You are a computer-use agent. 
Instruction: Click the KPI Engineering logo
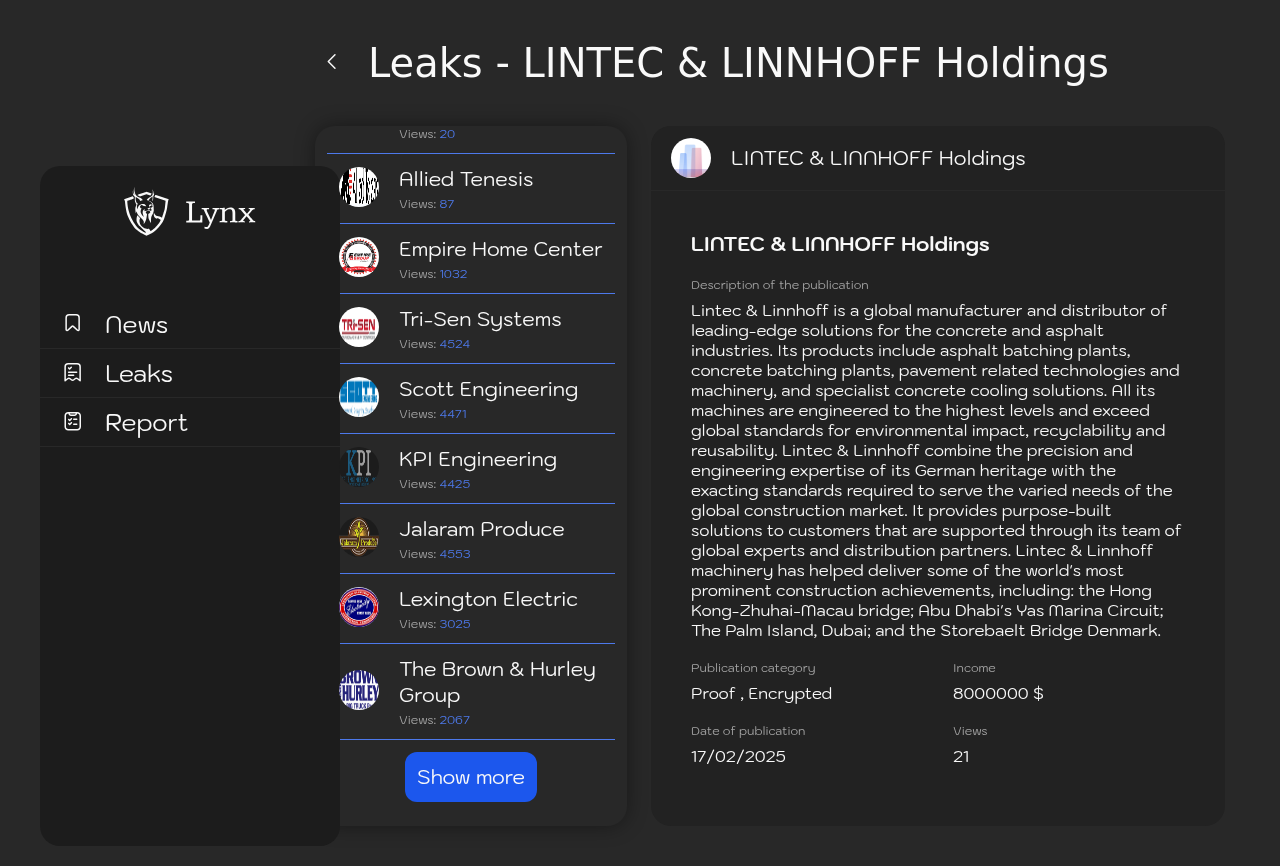click(359, 467)
